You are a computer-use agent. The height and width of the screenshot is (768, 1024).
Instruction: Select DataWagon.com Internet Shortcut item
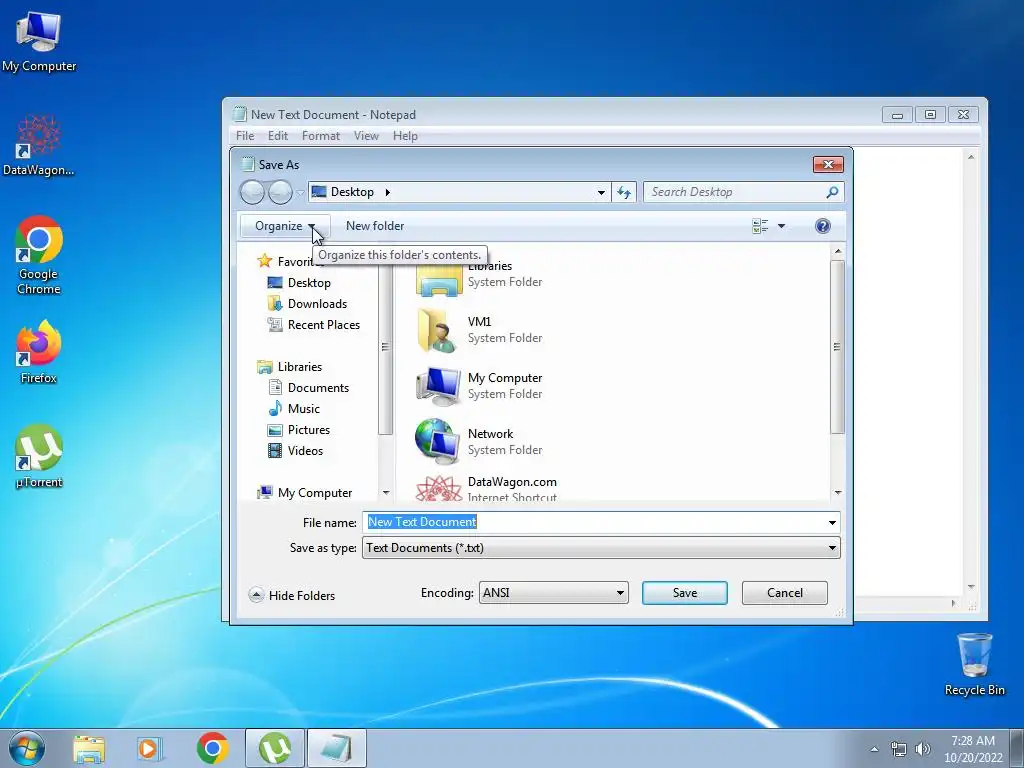(x=487, y=488)
